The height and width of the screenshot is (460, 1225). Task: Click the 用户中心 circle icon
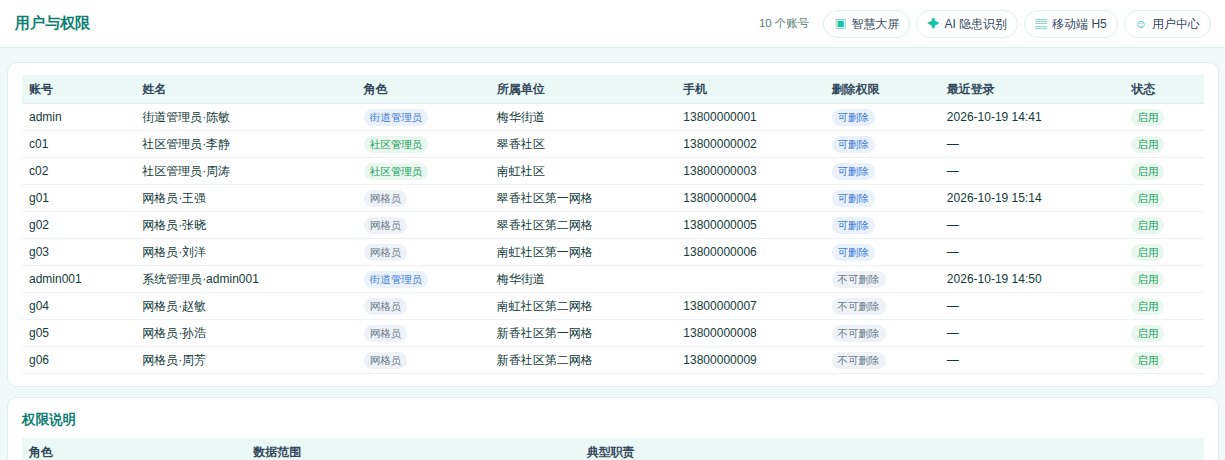click(1141, 24)
